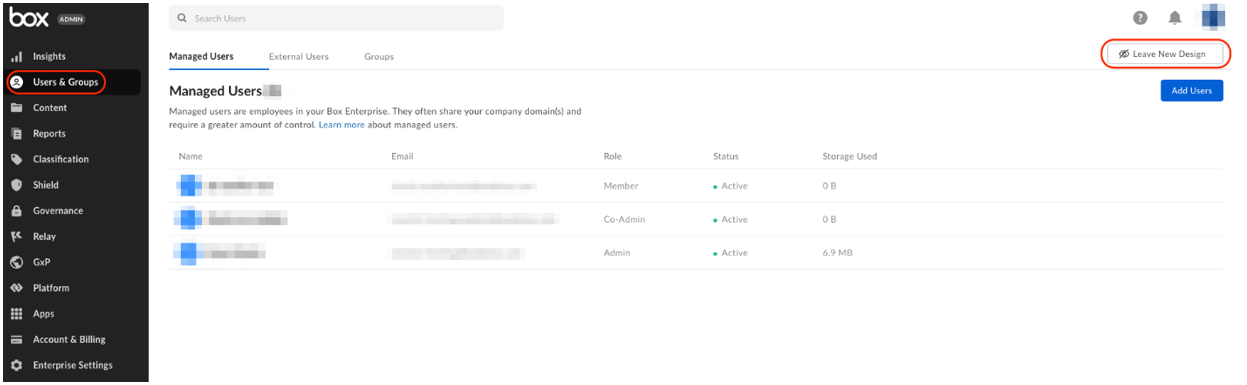Image resolution: width=1247 pixels, height=385 pixels.
Task: Click the Leave New Design button
Action: coord(1164,54)
